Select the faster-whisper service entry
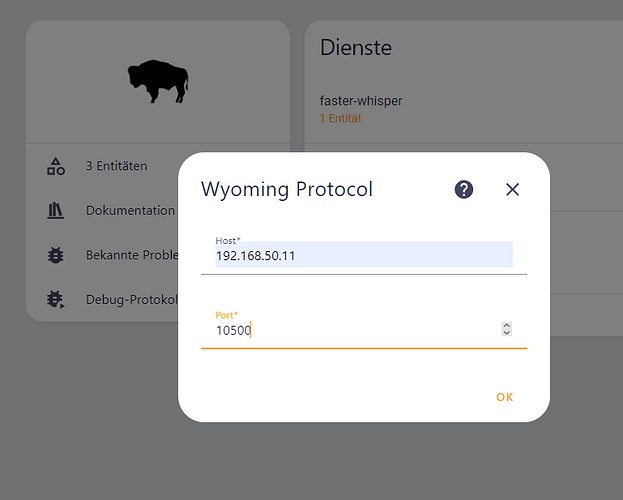 pos(361,101)
